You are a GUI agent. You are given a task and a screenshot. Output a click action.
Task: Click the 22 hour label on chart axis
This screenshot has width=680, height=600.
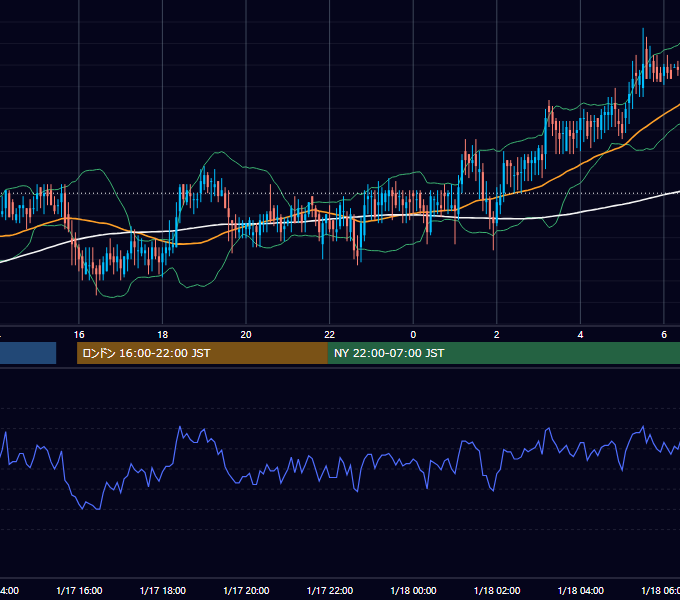click(x=330, y=335)
